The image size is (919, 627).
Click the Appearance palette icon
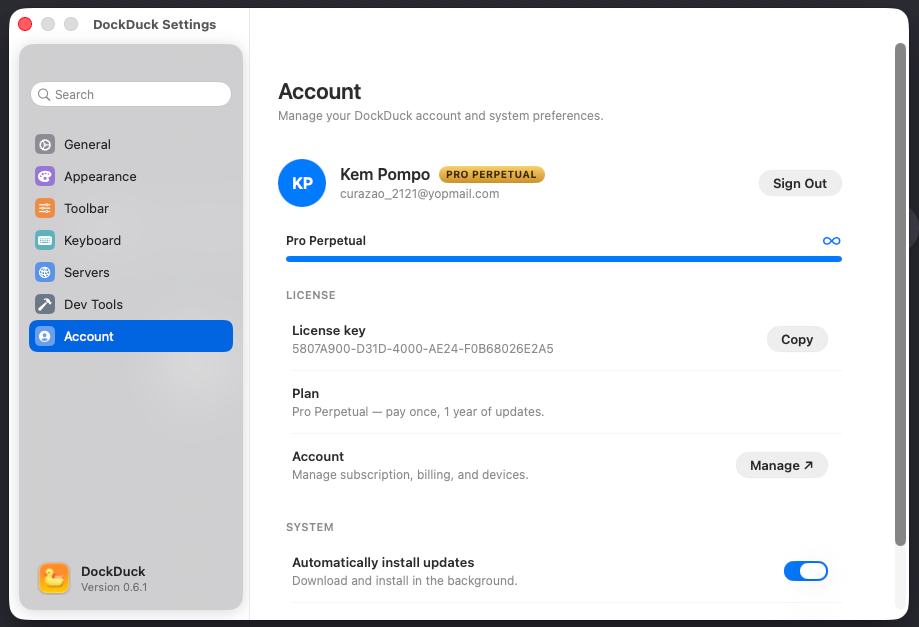45,176
